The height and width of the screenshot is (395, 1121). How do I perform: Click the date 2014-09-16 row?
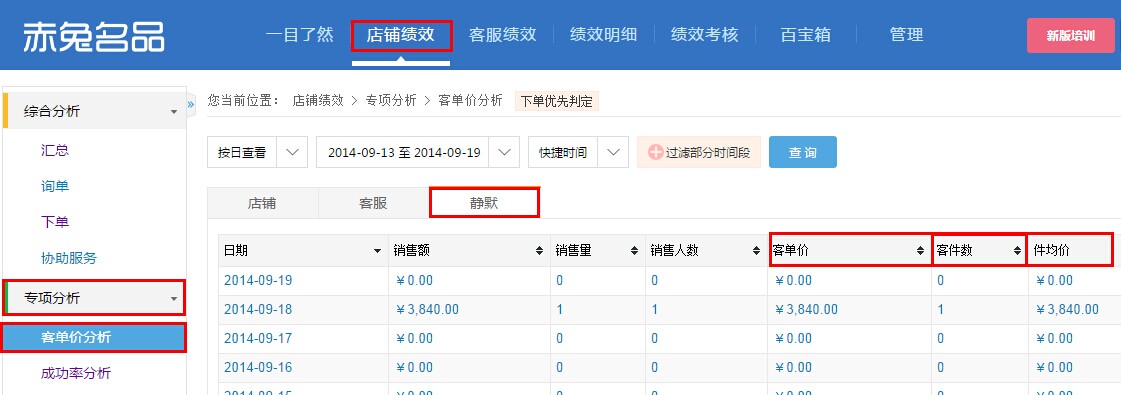coord(258,367)
